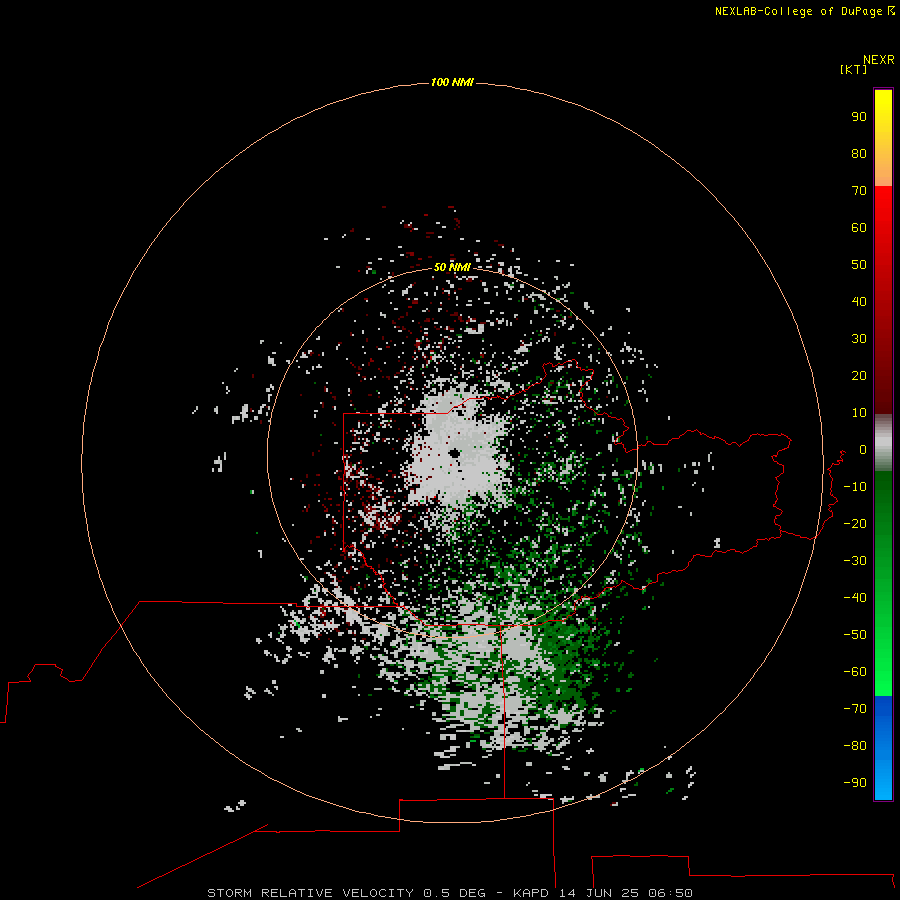
Task: Click the -90 value on the velocity scale
Action: [x=855, y=783]
